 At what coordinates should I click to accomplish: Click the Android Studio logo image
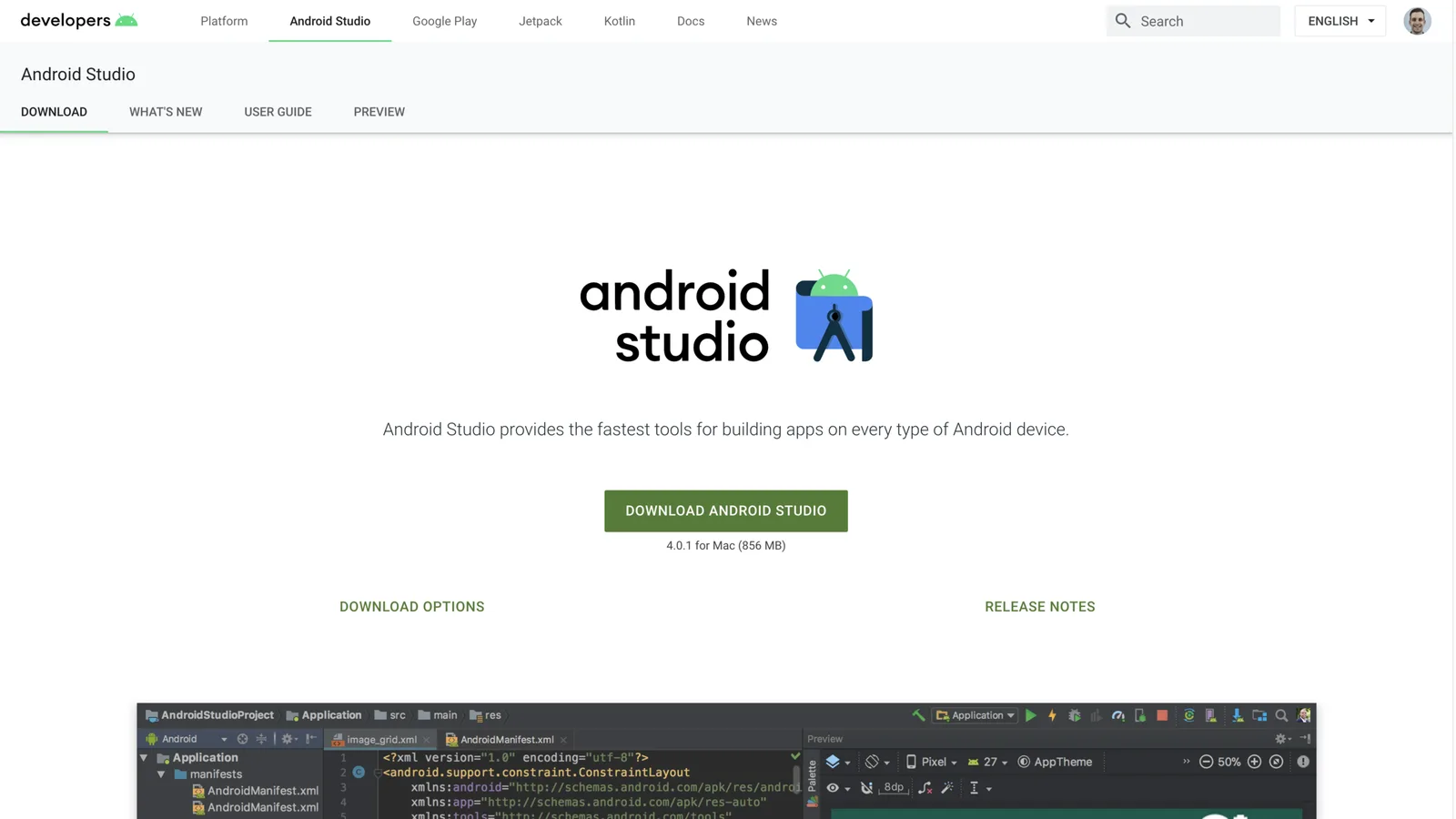pyautogui.click(x=726, y=316)
